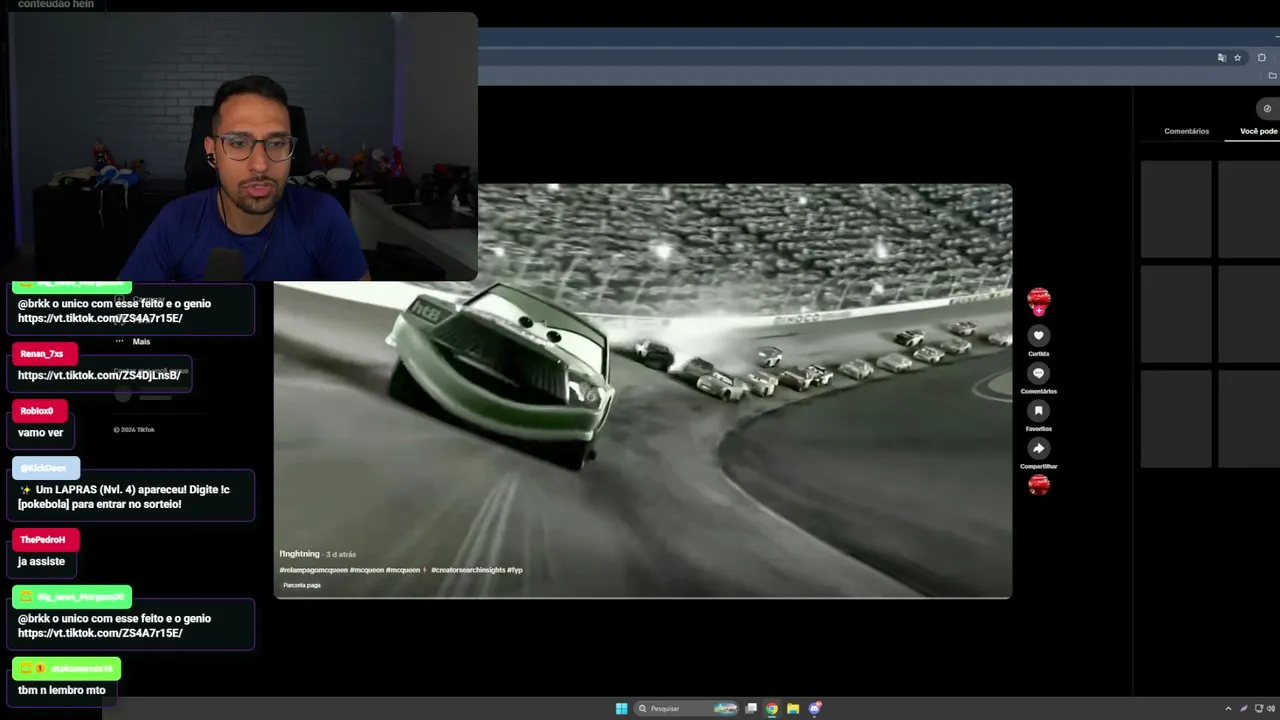Screen dimensions: 1280x720
Task: Open File Explorer from the taskbar
Action: [793, 709]
